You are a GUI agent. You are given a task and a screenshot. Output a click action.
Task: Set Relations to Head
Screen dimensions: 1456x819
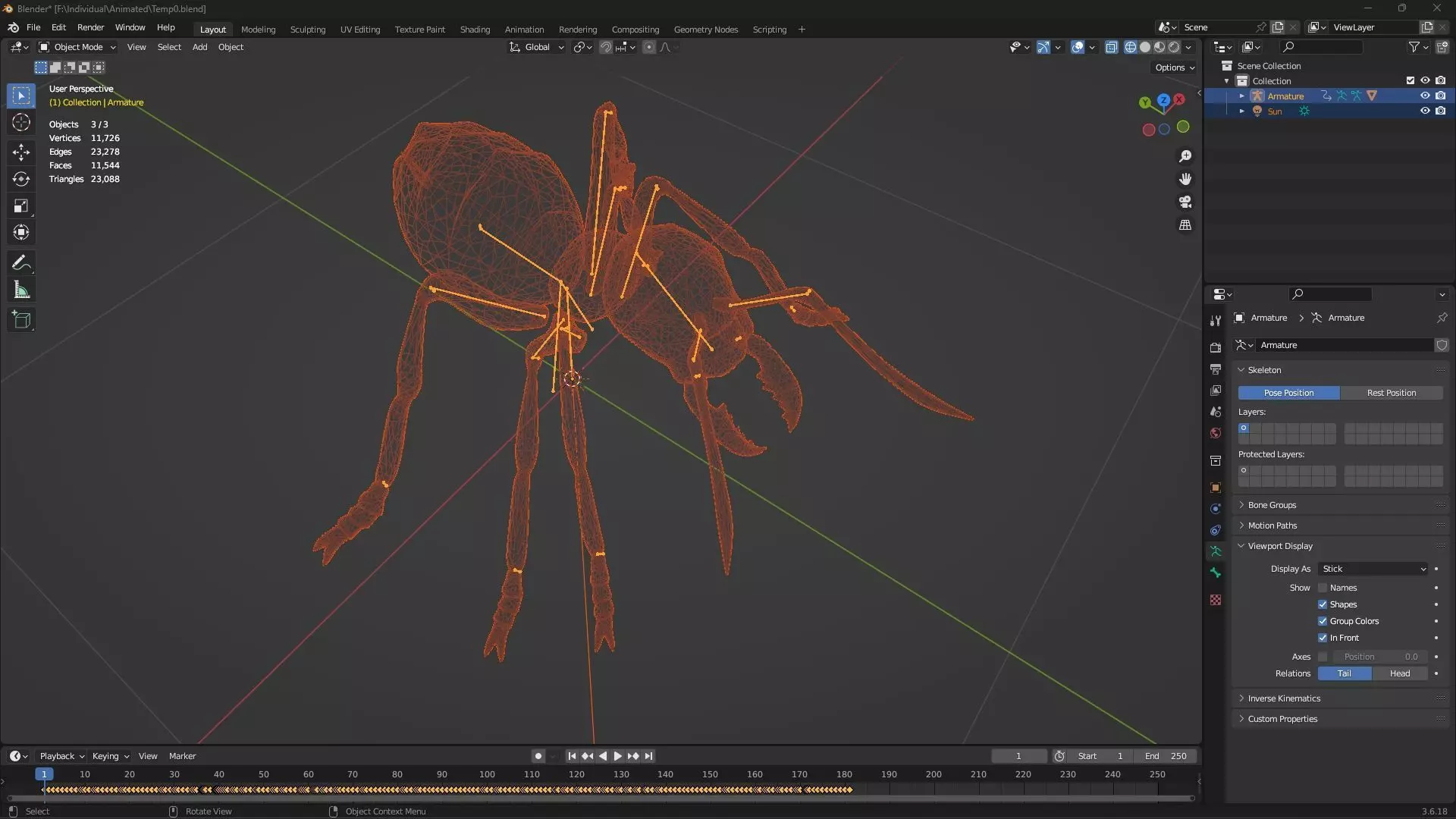[x=1399, y=673]
